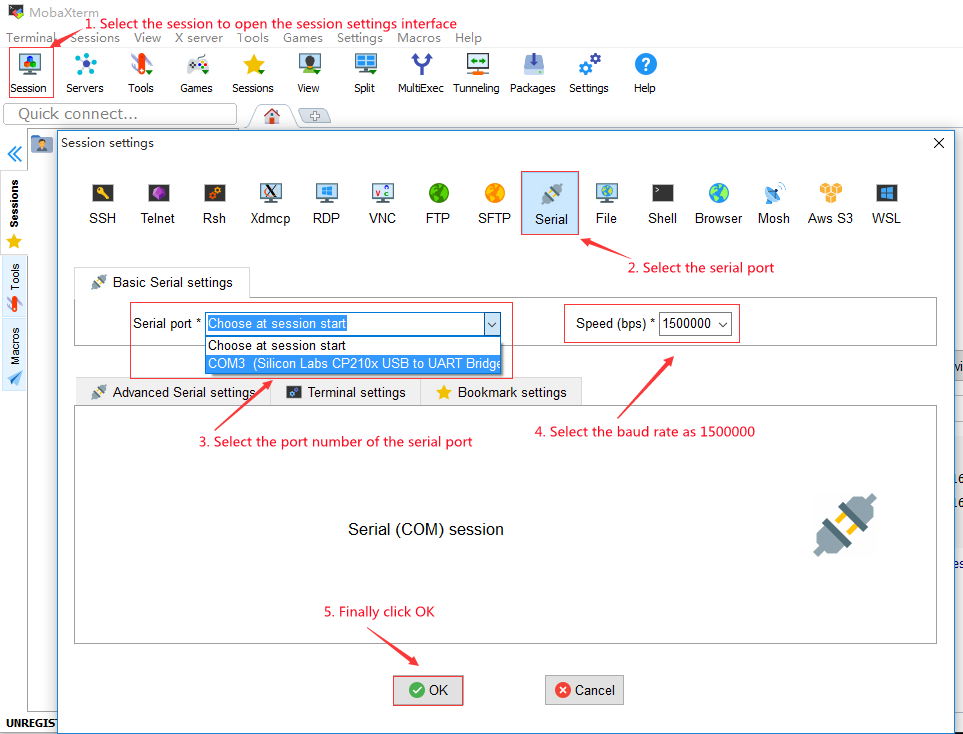Select the SSH session type icon

tap(102, 203)
